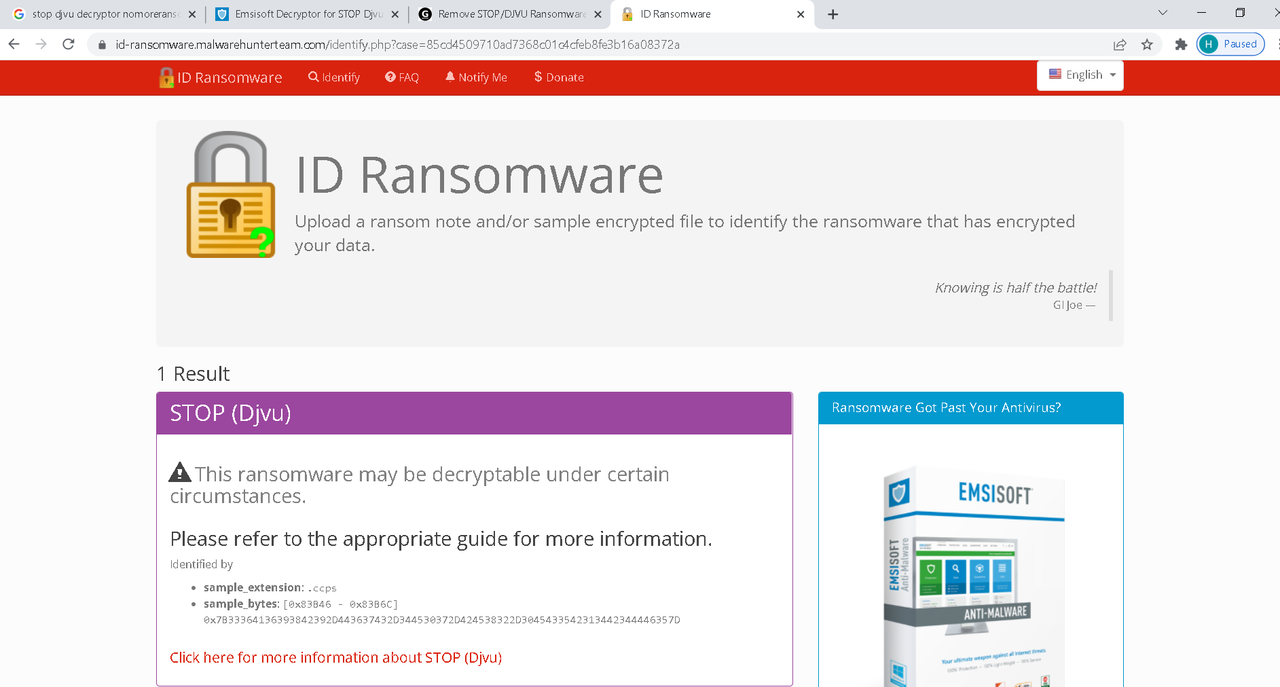The height and width of the screenshot is (687, 1280).
Task: Click the sample_bytes hex value line
Action: [441, 620]
